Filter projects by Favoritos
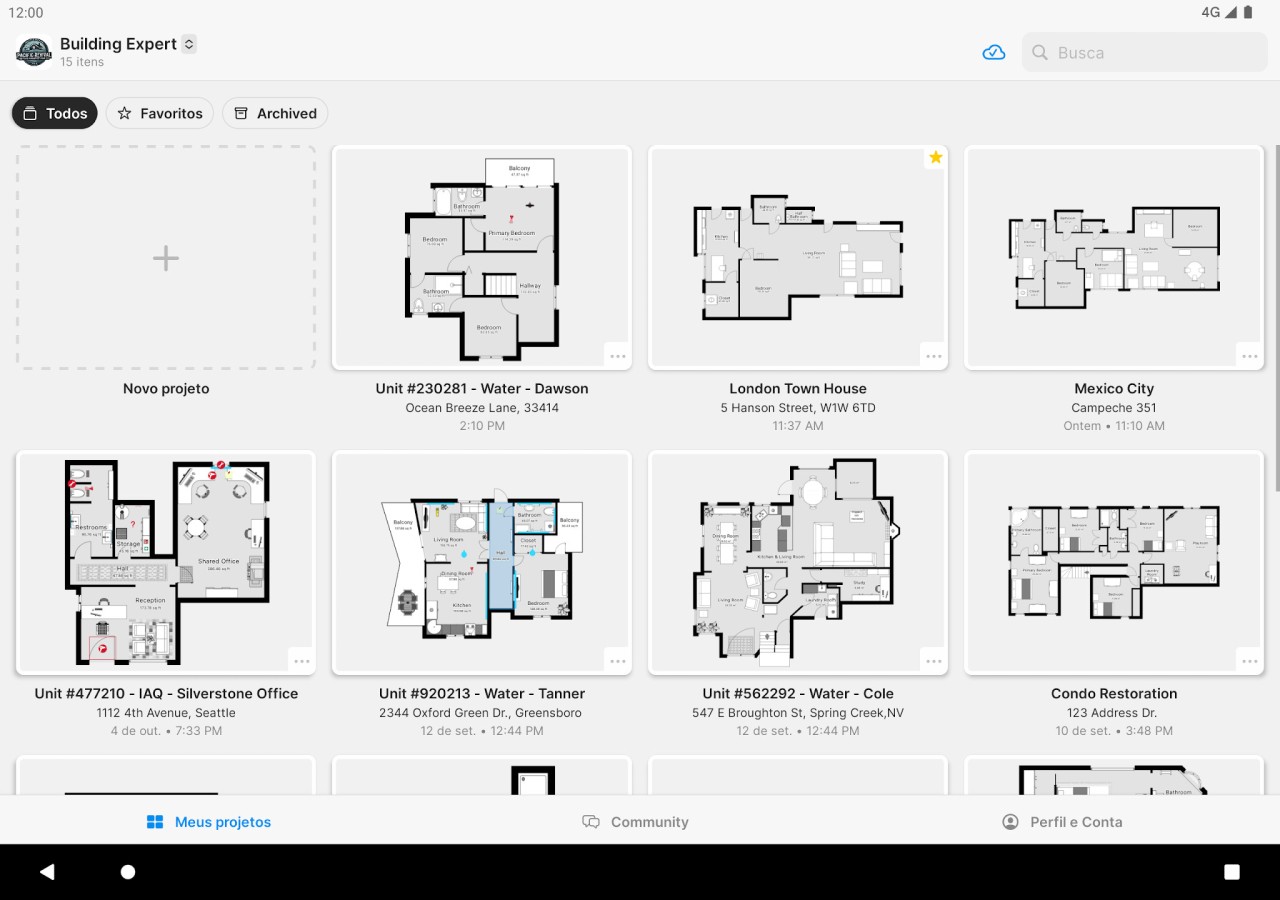1280x900 pixels. 160,113
